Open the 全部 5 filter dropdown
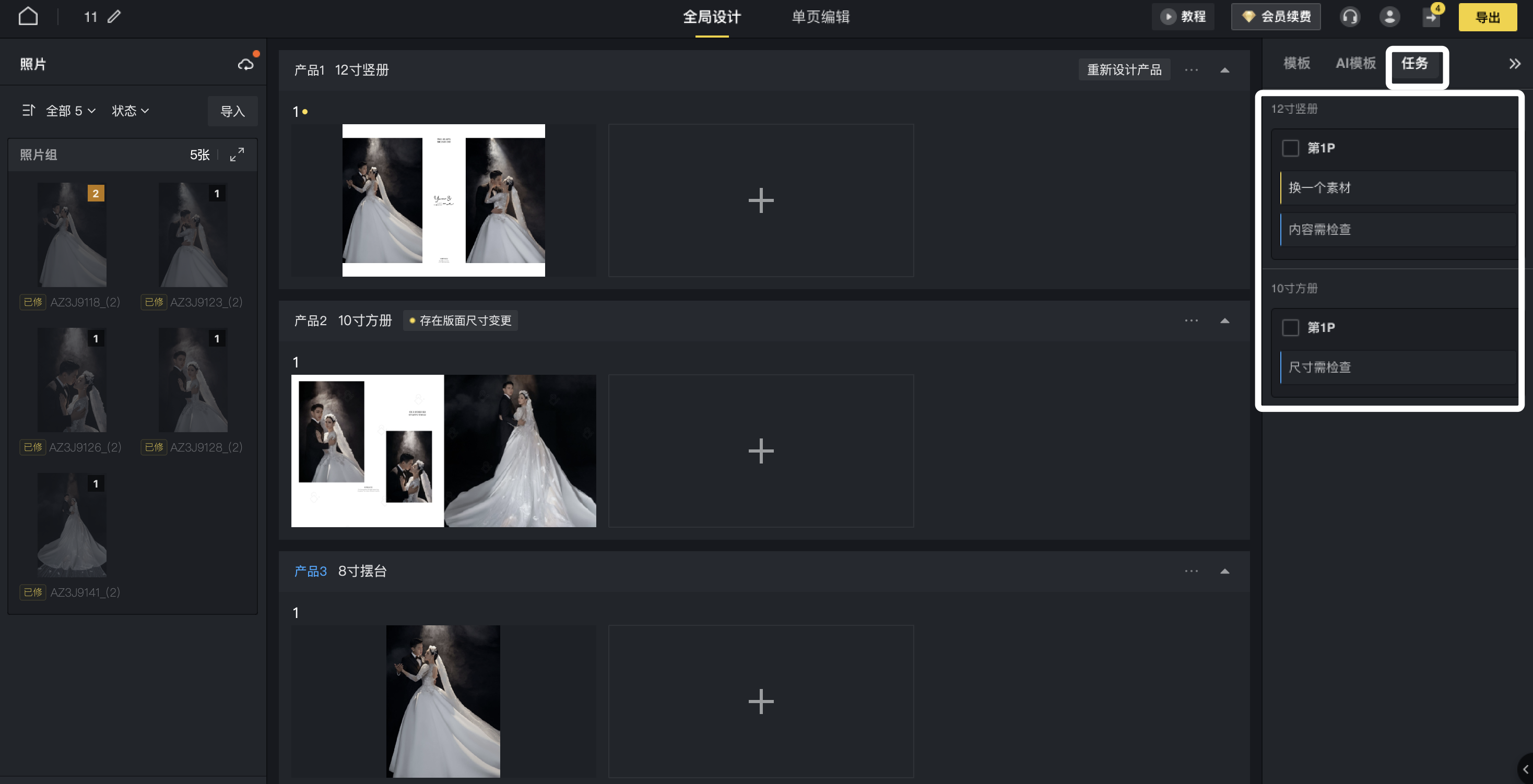 pyautogui.click(x=70, y=111)
